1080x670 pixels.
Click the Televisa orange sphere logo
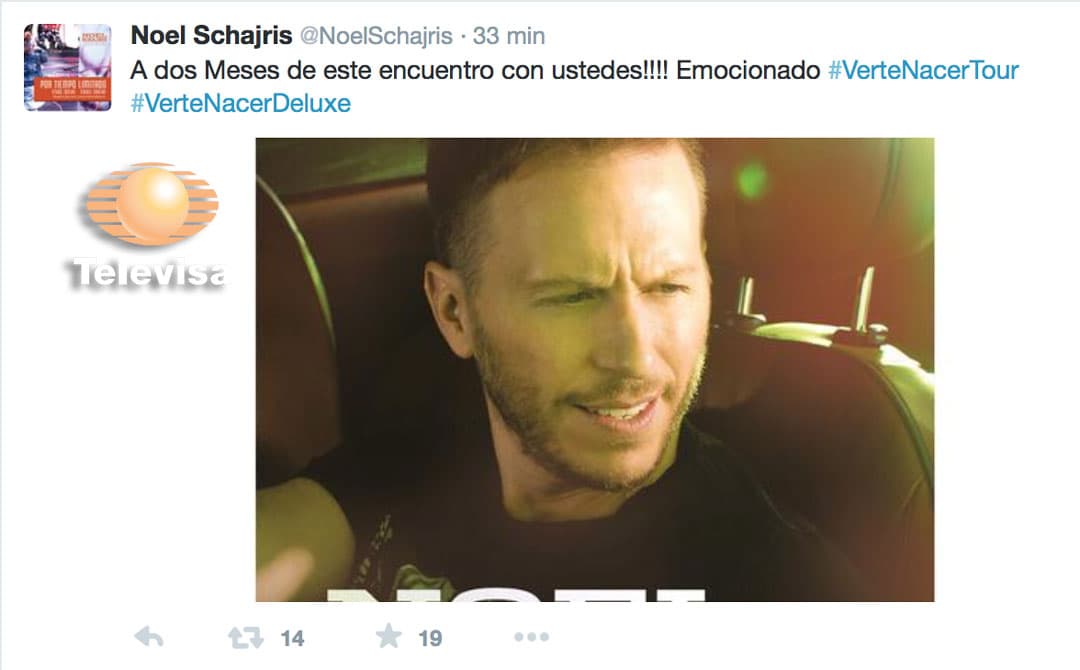(152, 204)
